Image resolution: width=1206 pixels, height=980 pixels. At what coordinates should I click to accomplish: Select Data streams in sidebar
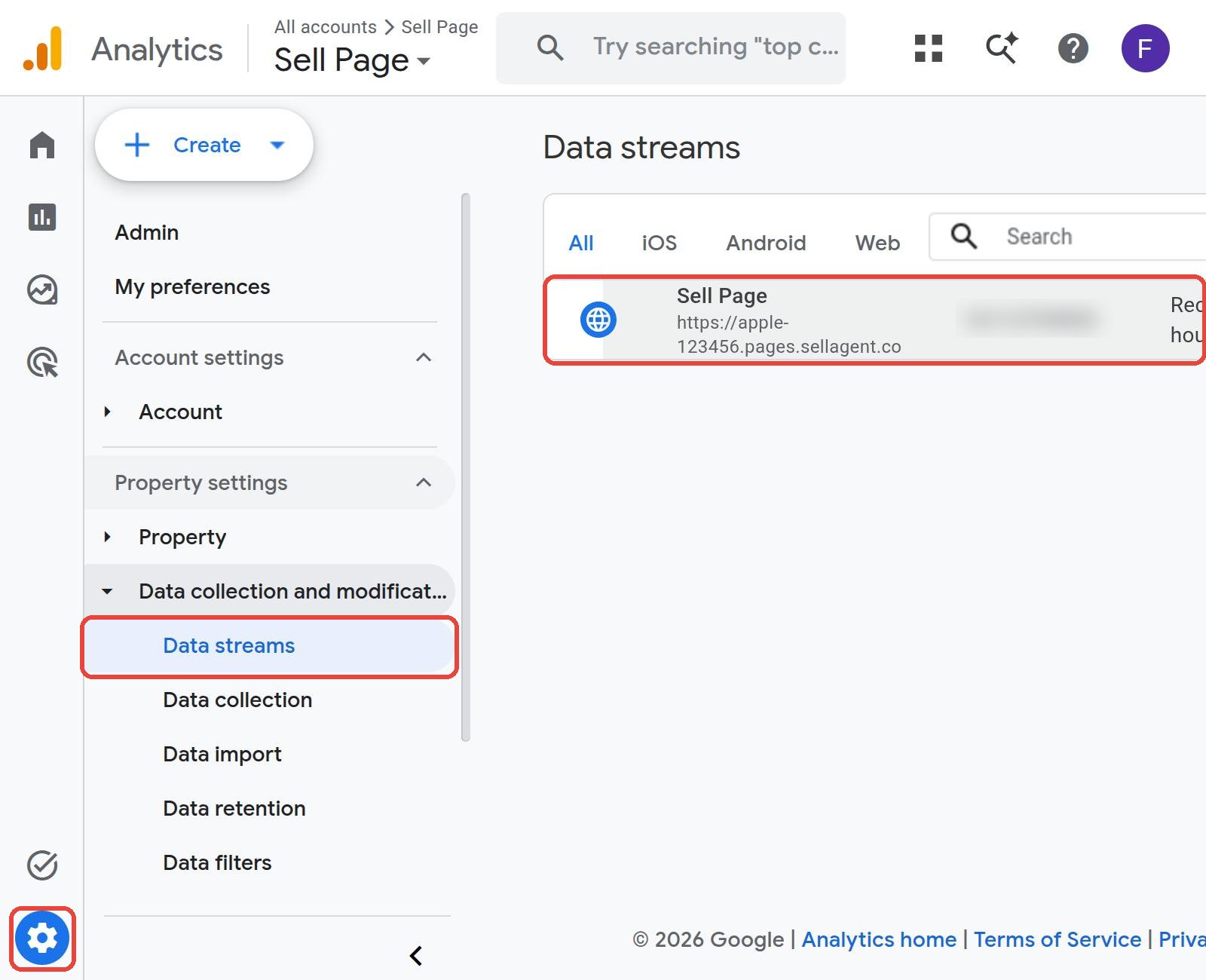[269, 645]
